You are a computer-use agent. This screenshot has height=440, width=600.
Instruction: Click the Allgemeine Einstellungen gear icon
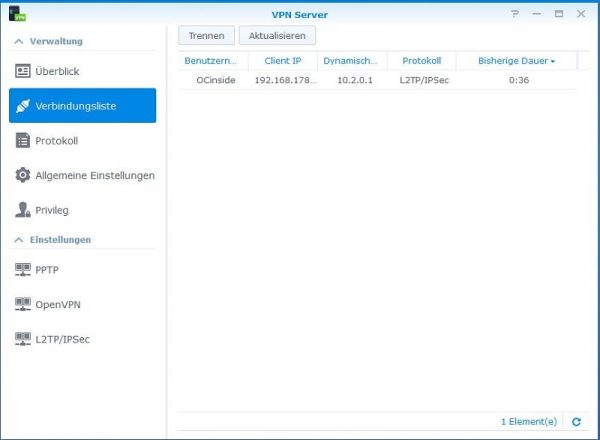[x=24, y=176]
